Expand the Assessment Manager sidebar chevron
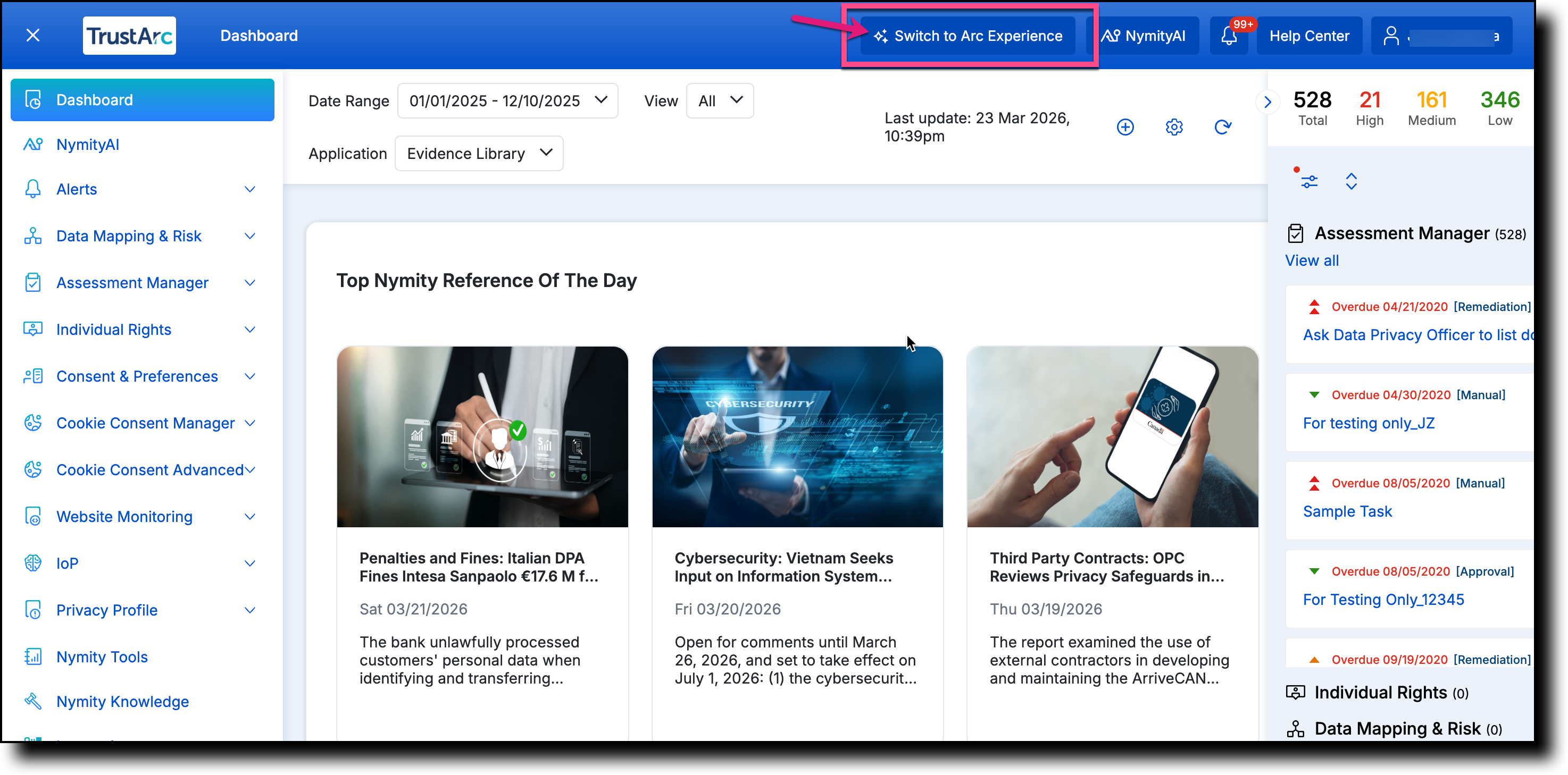1568x775 pixels. [249, 283]
